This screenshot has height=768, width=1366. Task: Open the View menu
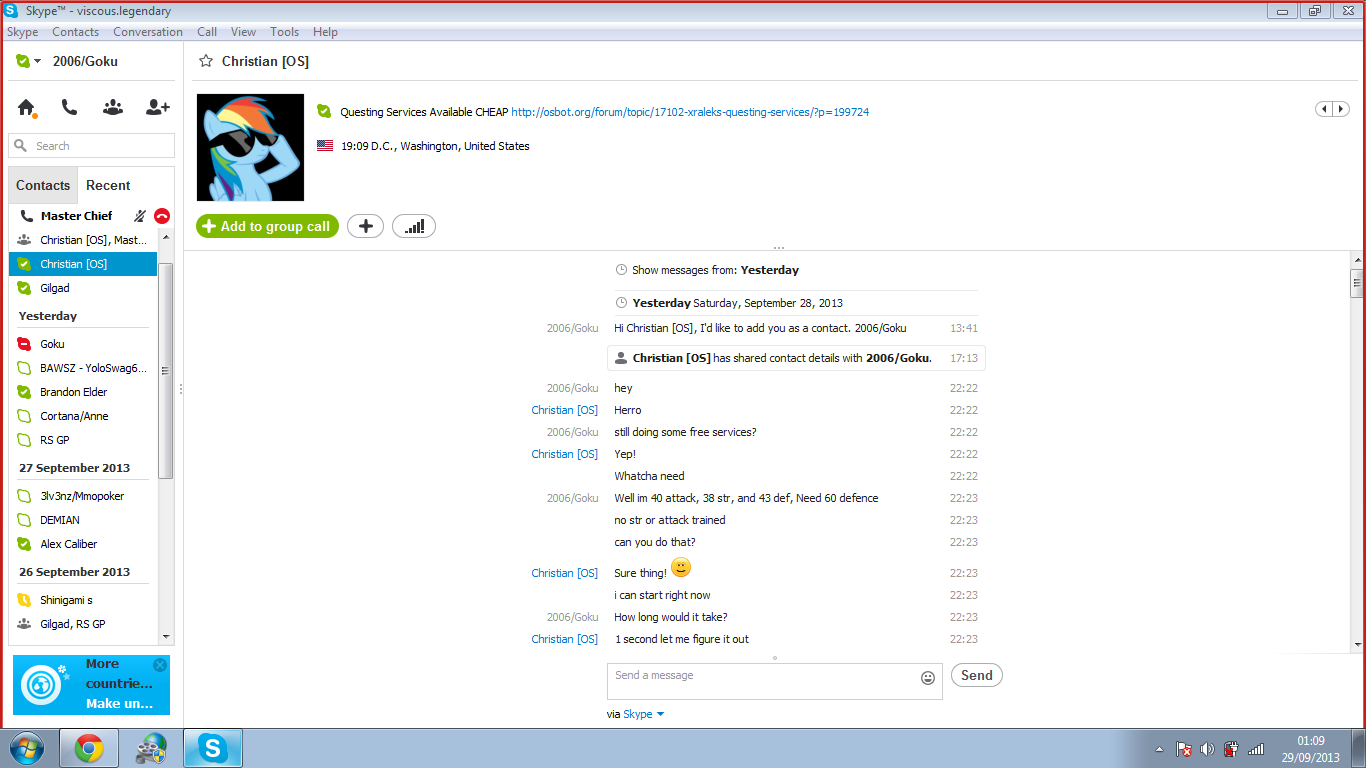[243, 32]
